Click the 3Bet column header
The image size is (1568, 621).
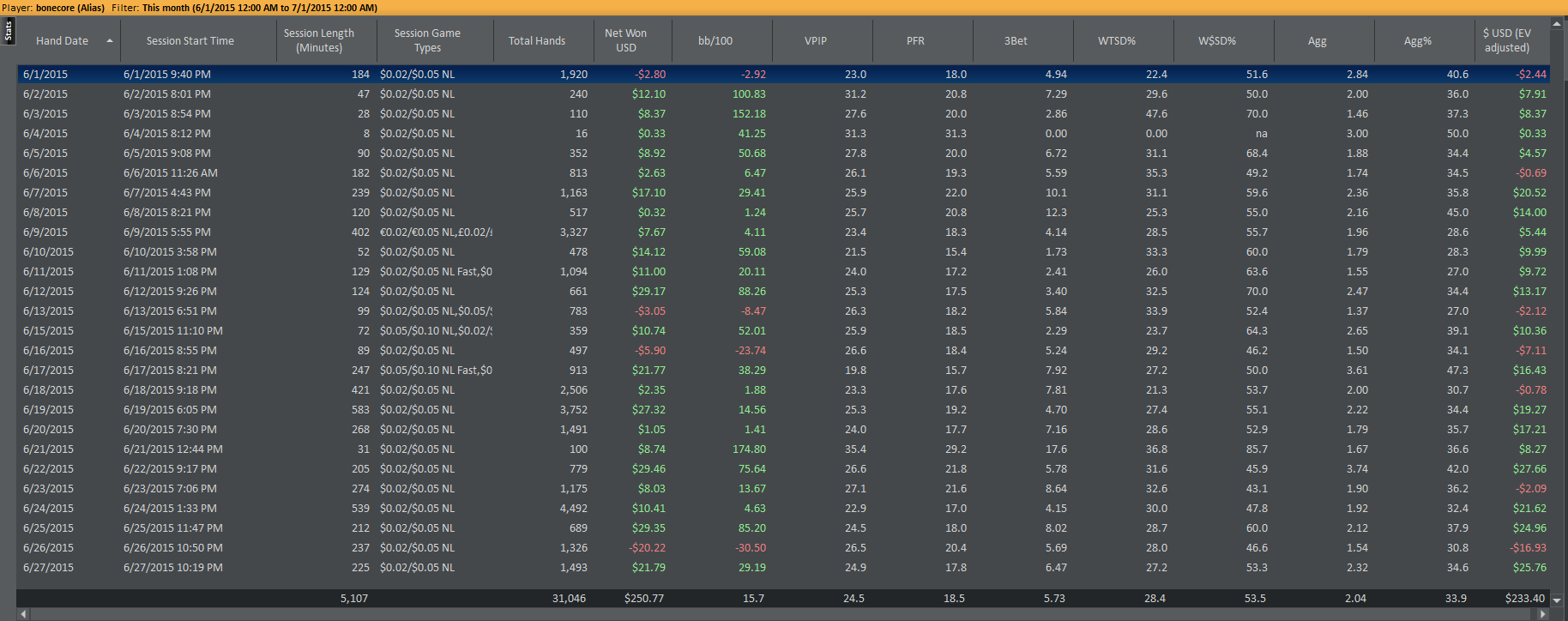[1016, 41]
